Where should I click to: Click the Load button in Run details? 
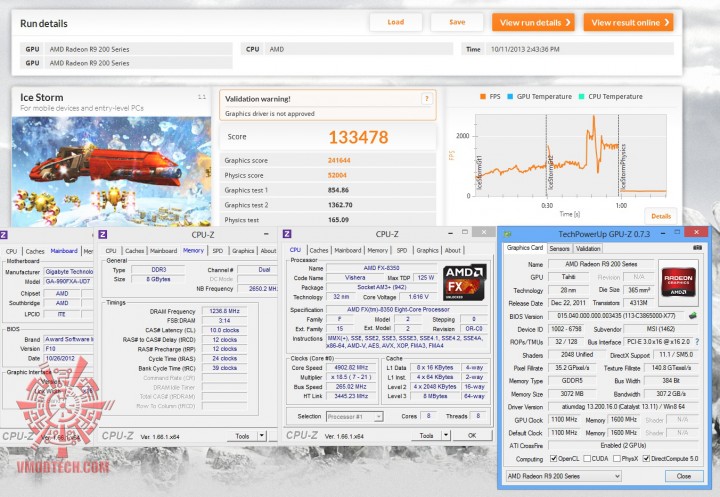[x=395, y=22]
